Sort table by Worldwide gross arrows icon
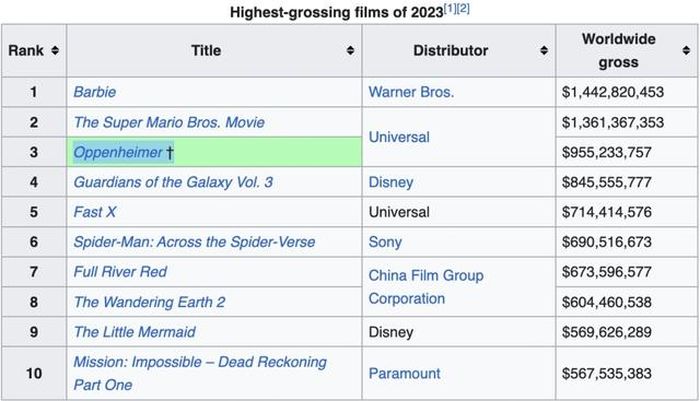The height and width of the screenshot is (401, 700). click(x=686, y=50)
